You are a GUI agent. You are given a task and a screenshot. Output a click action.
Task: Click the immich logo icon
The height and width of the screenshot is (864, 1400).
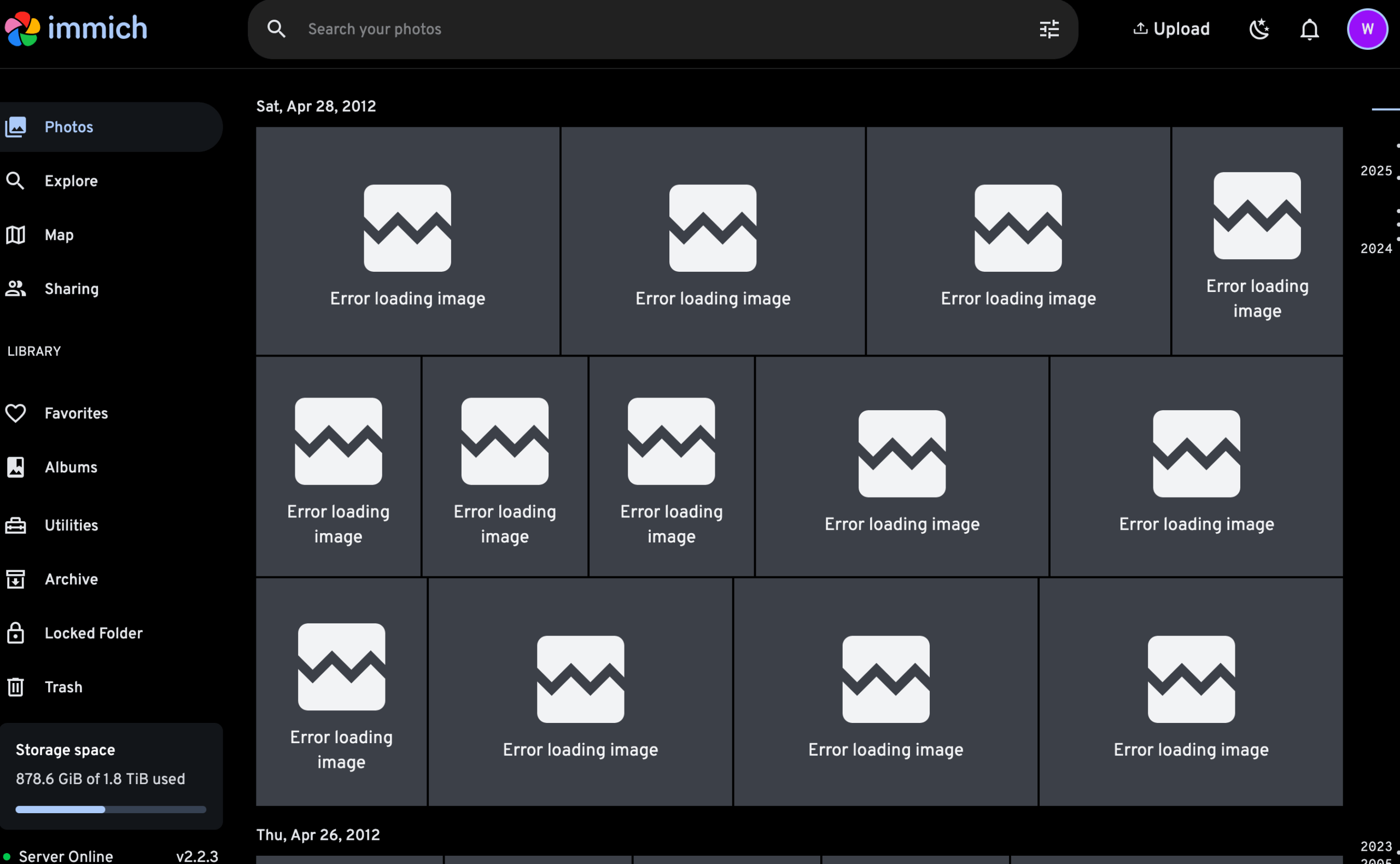(23, 28)
